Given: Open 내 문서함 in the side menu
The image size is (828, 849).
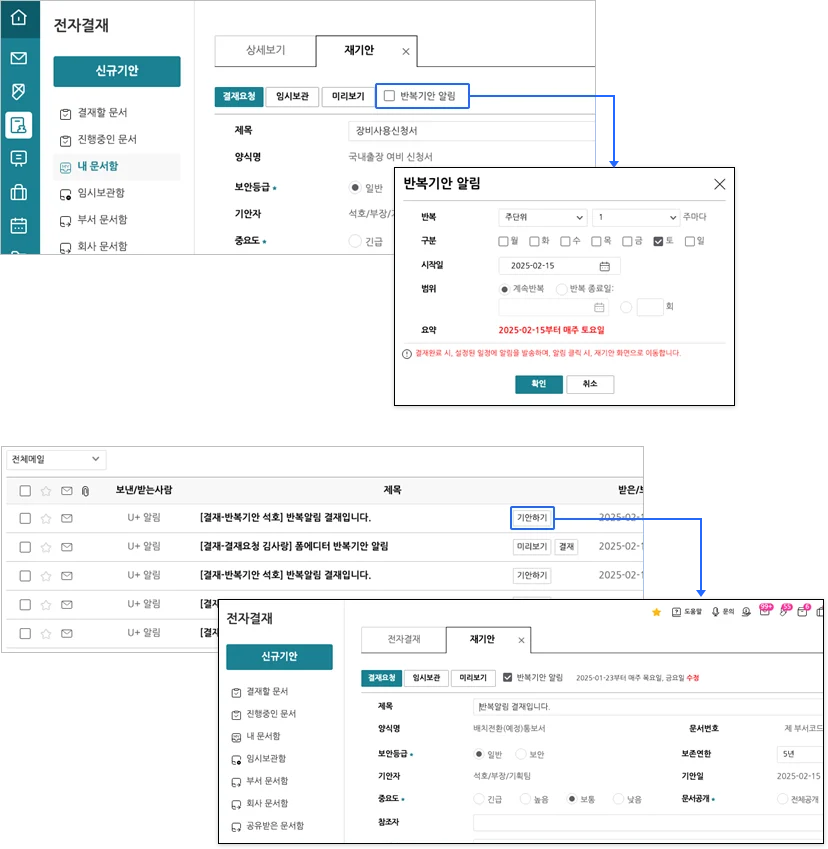Looking at the screenshot, I should [104, 166].
